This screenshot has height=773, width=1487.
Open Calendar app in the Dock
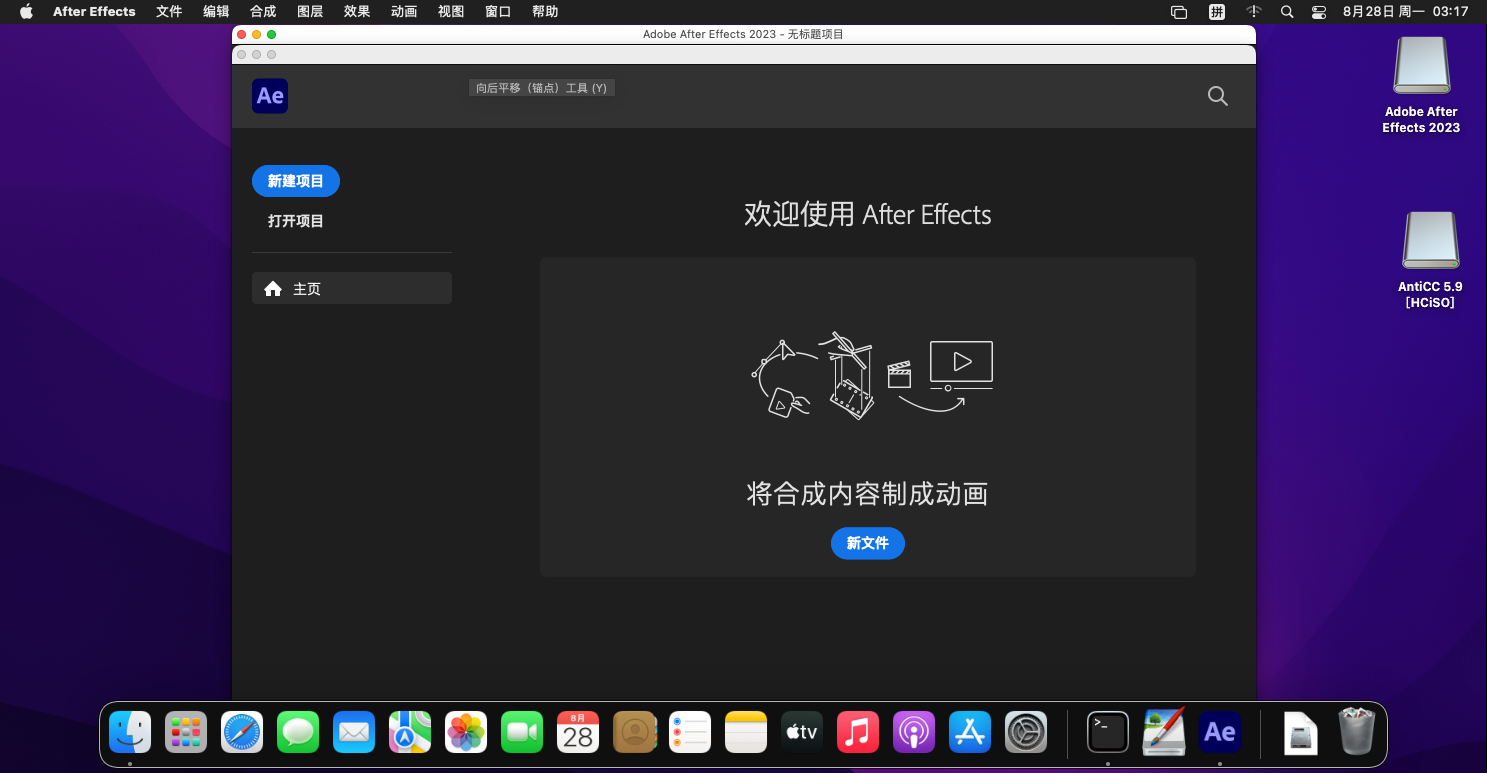point(578,732)
